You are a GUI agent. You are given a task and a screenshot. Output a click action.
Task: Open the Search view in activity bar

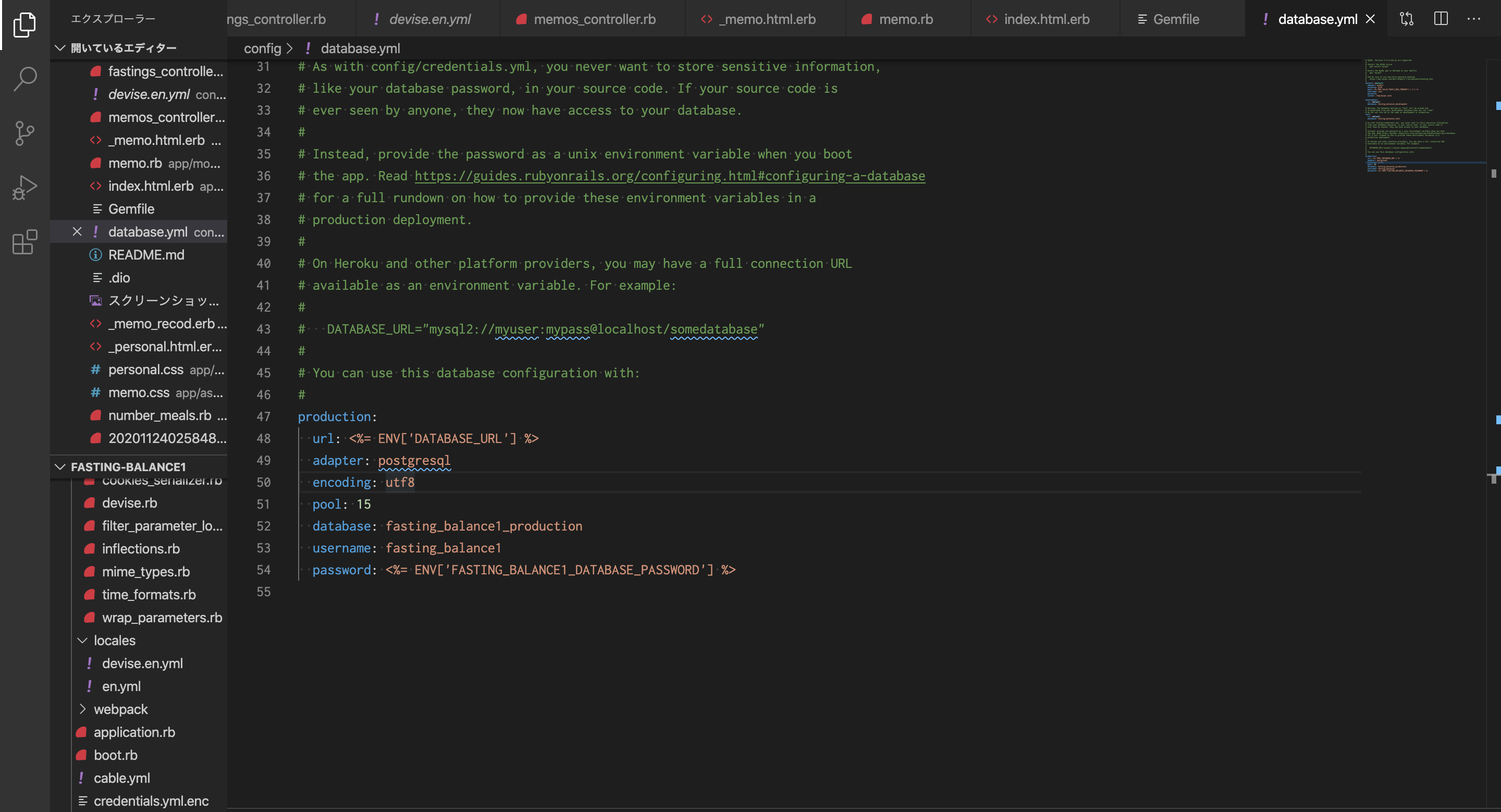pos(24,79)
